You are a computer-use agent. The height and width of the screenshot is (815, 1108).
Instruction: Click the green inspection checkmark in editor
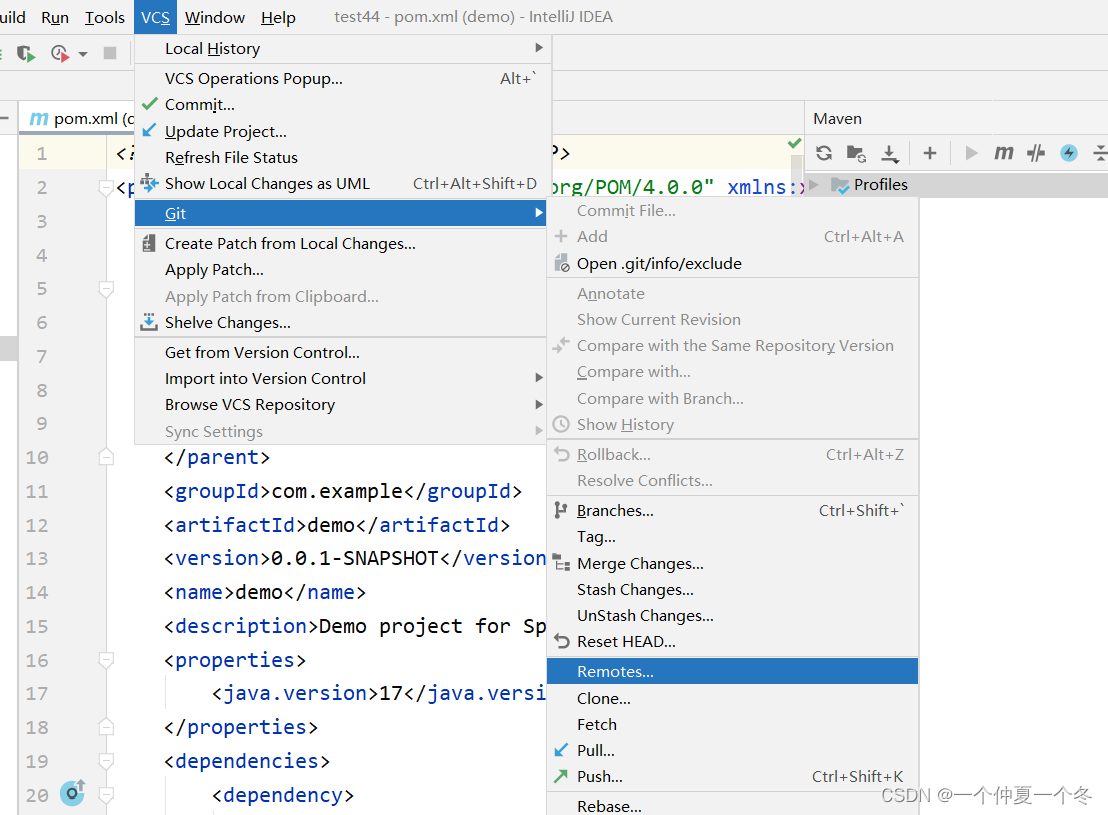(794, 143)
